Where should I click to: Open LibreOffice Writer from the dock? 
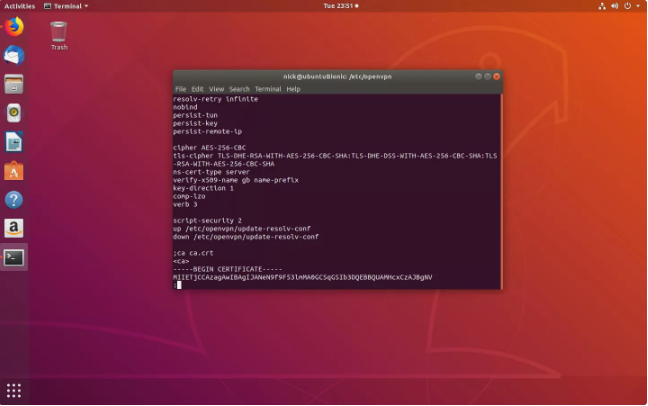click(14, 142)
